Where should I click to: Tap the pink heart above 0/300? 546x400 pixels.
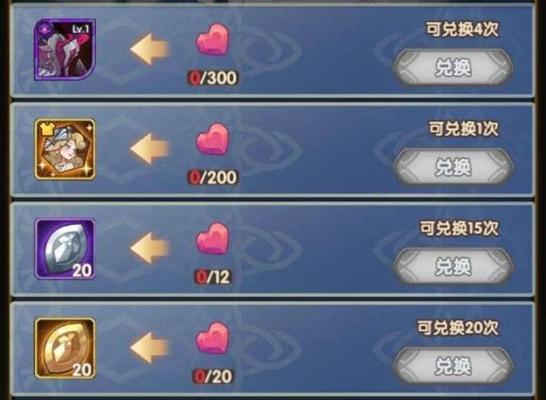[212, 39]
